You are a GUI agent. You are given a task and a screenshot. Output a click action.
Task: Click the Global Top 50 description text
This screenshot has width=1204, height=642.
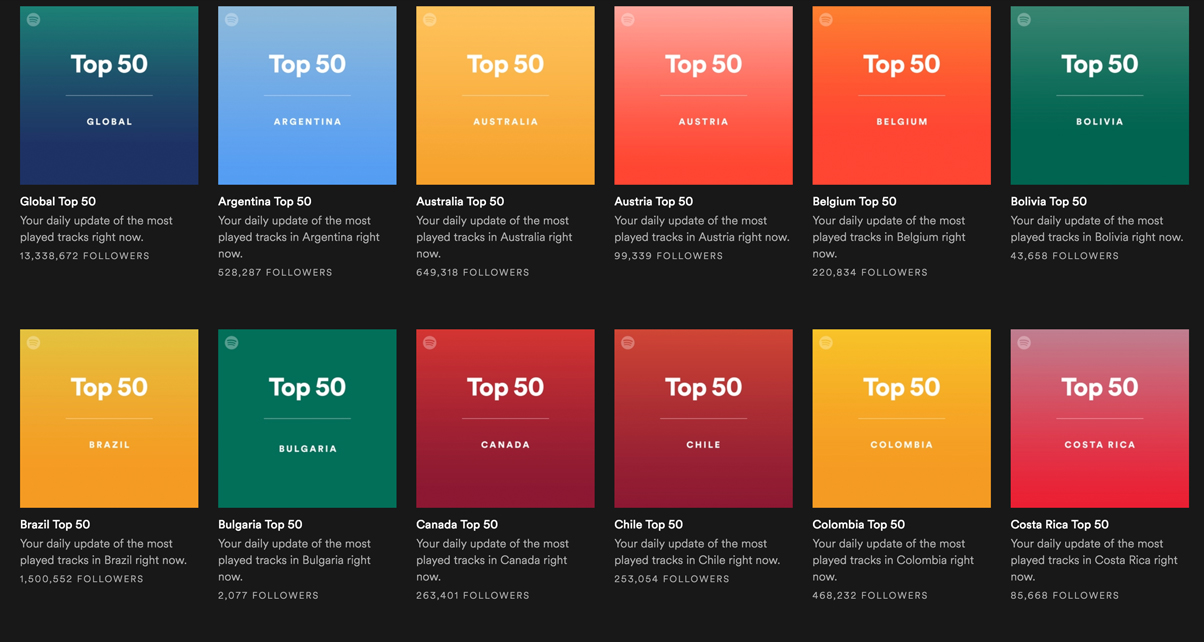(96, 229)
